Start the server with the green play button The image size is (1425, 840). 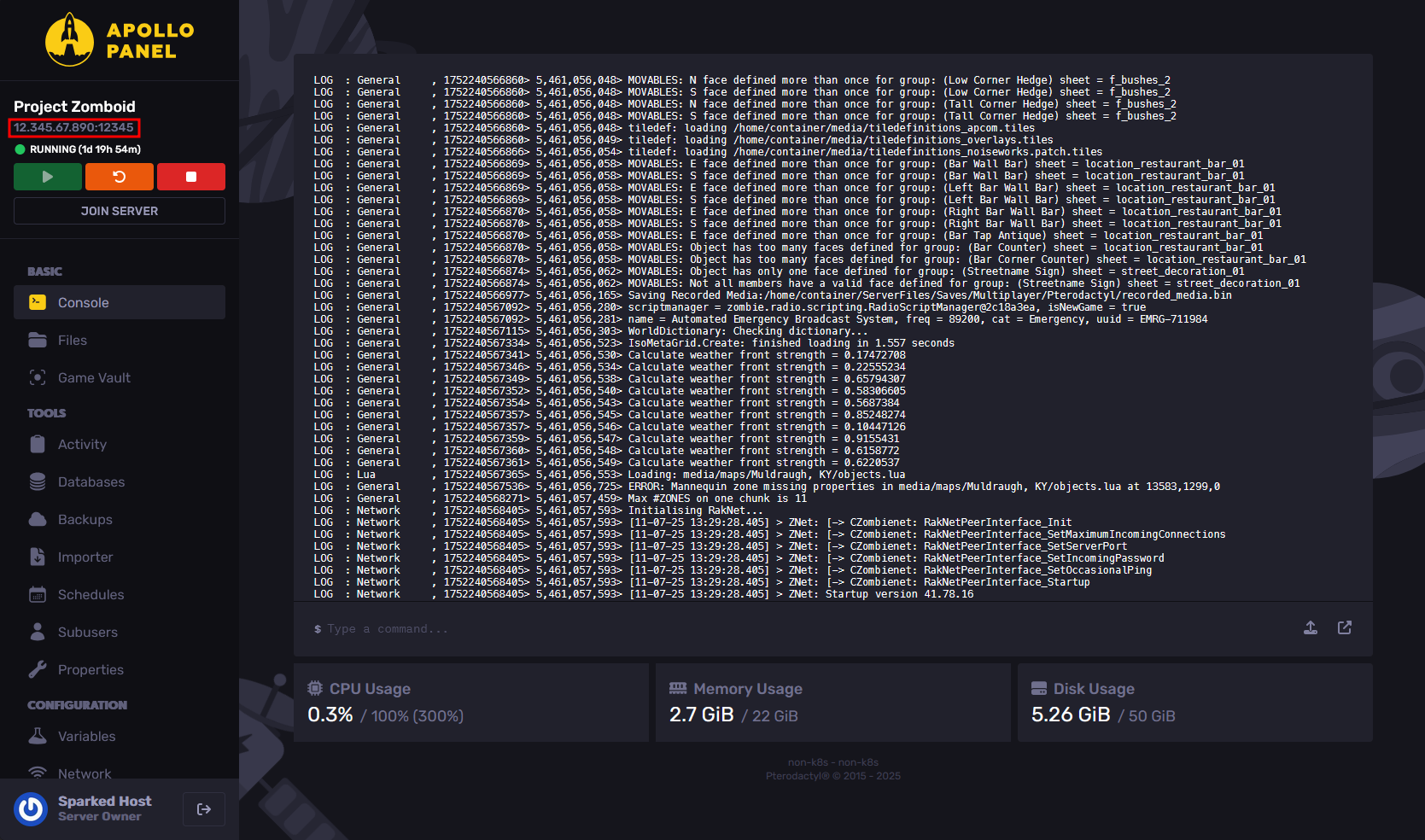tap(48, 177)
